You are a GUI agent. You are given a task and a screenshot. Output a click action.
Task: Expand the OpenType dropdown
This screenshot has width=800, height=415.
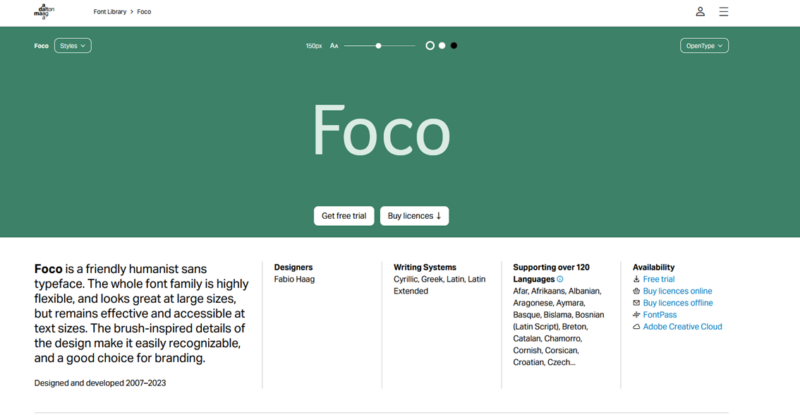[704, 46]
